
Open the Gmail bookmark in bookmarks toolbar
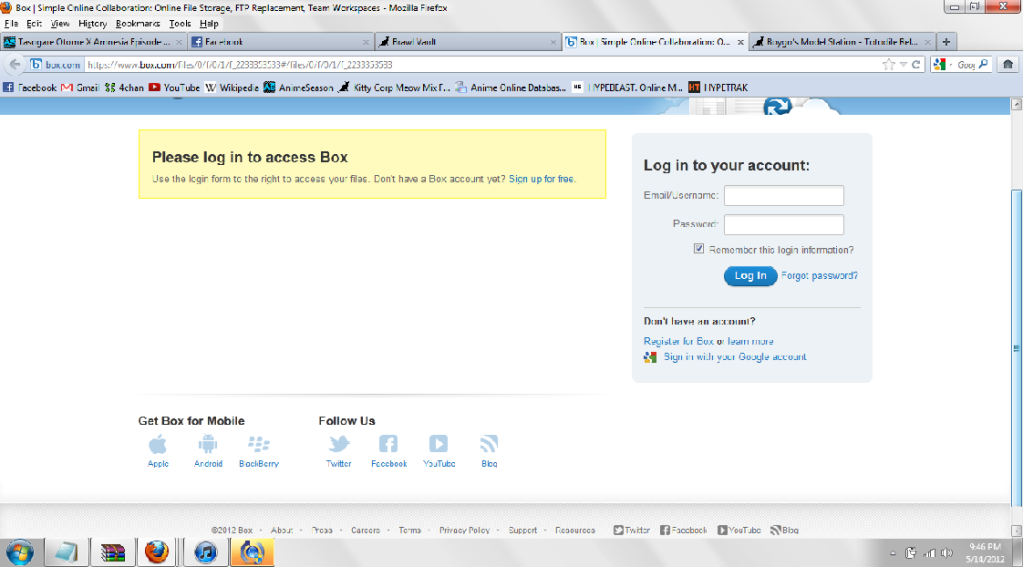point(80,87)
